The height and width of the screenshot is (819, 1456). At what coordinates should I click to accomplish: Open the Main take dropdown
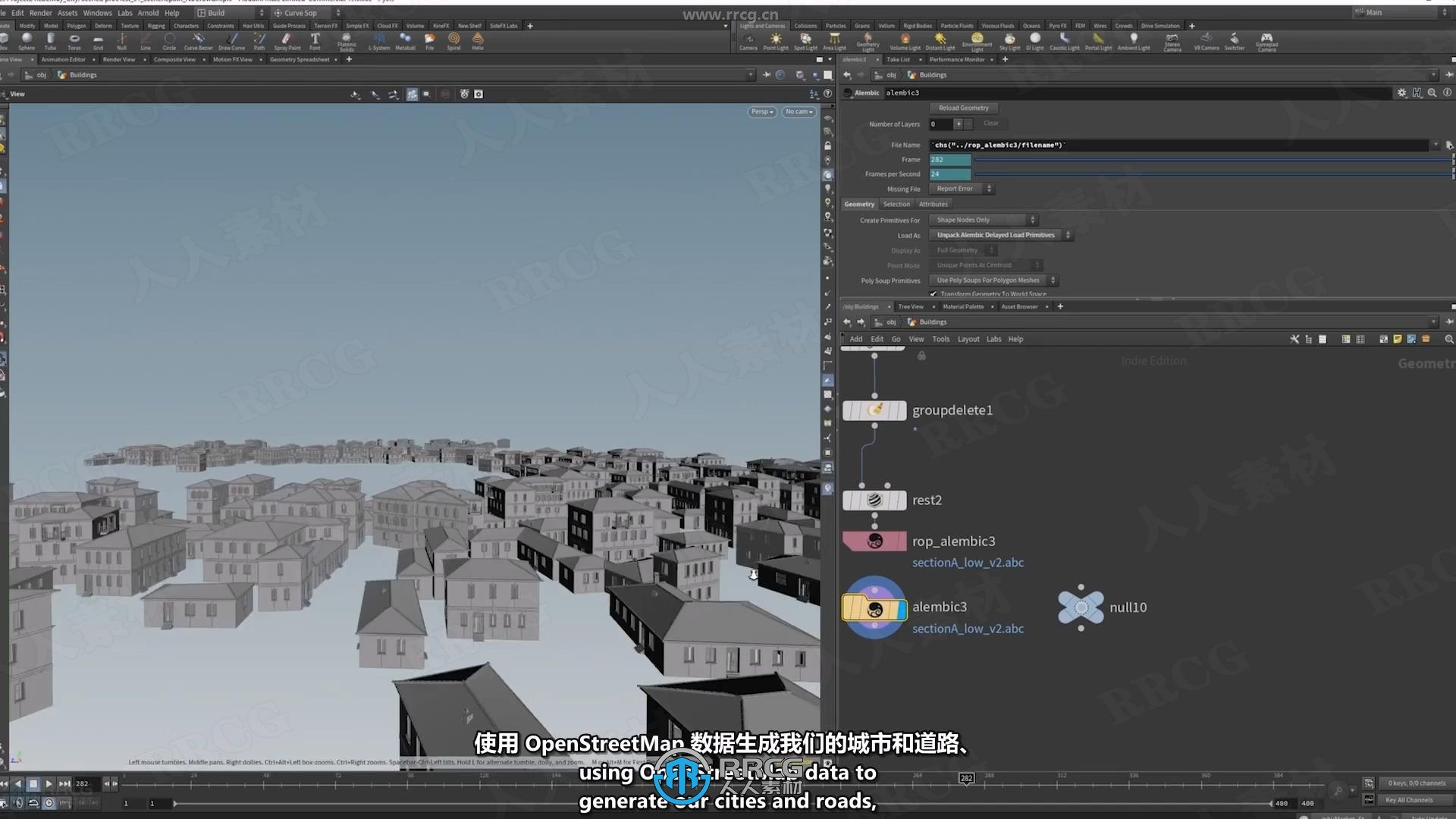click(1401, 12)
